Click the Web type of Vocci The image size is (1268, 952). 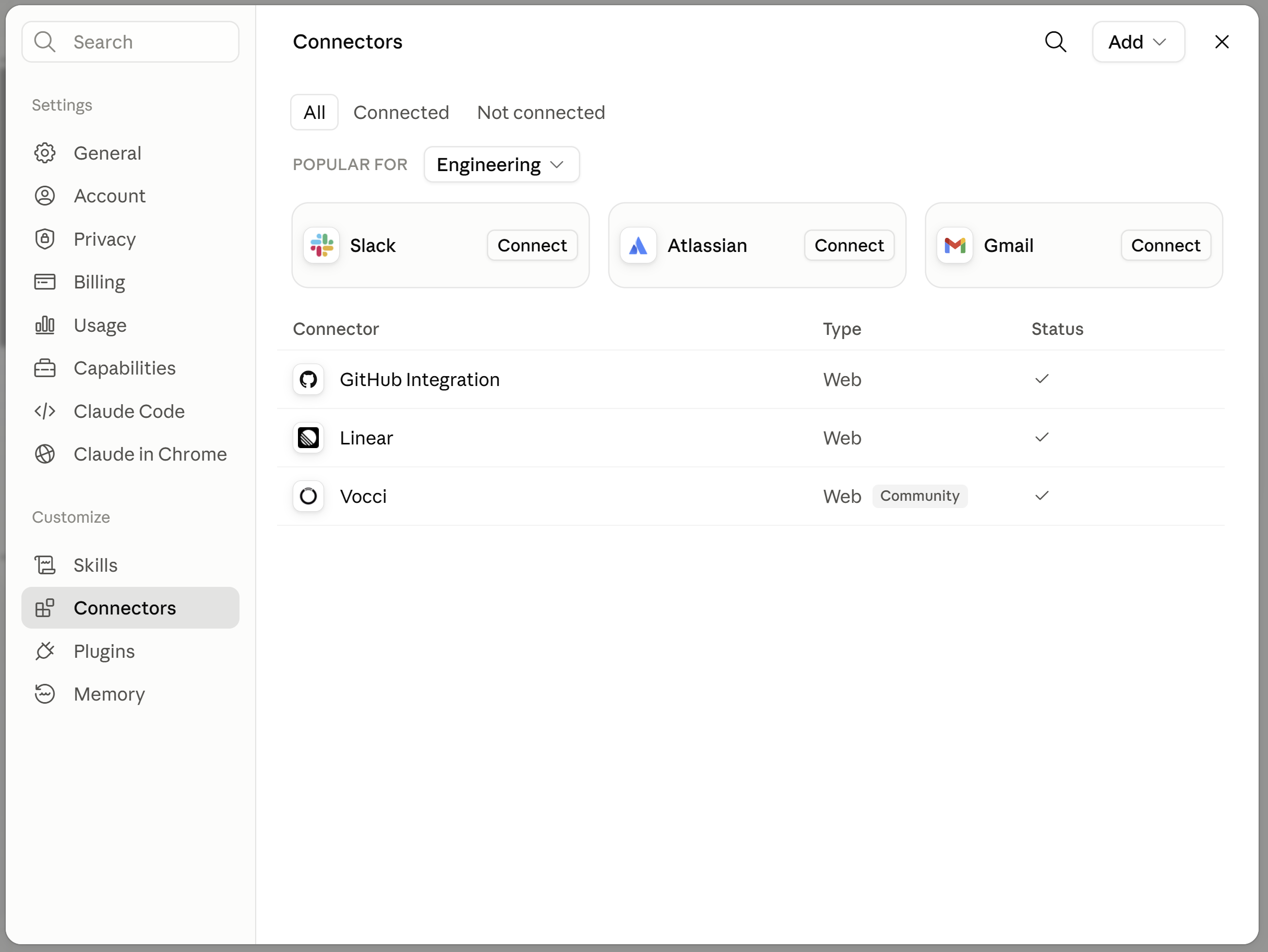coord(842,497)
